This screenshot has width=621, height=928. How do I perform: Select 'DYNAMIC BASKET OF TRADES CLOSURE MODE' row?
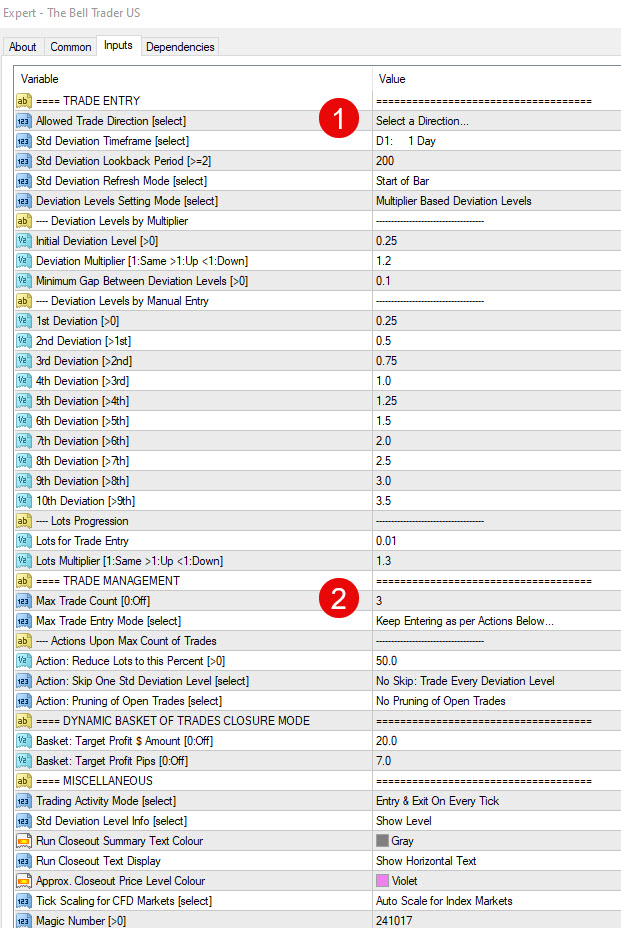tap(317, 721)
